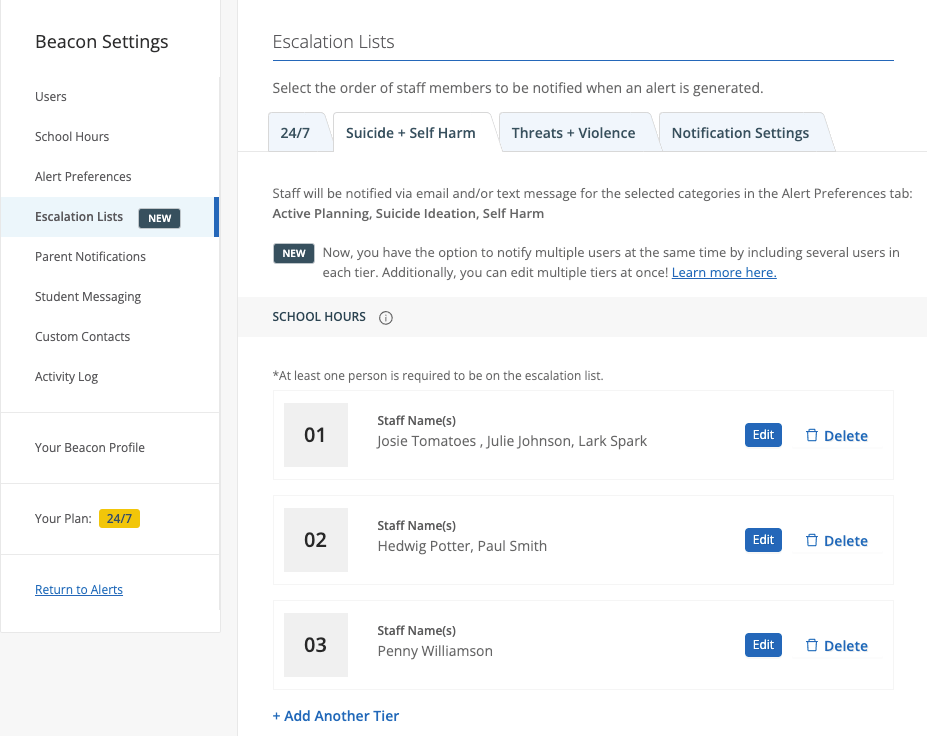Image resolution: width=927 pixels, height=736 pixels.
Task: Delete tier 03 via Delete label
Action: (x=845, y=646)
